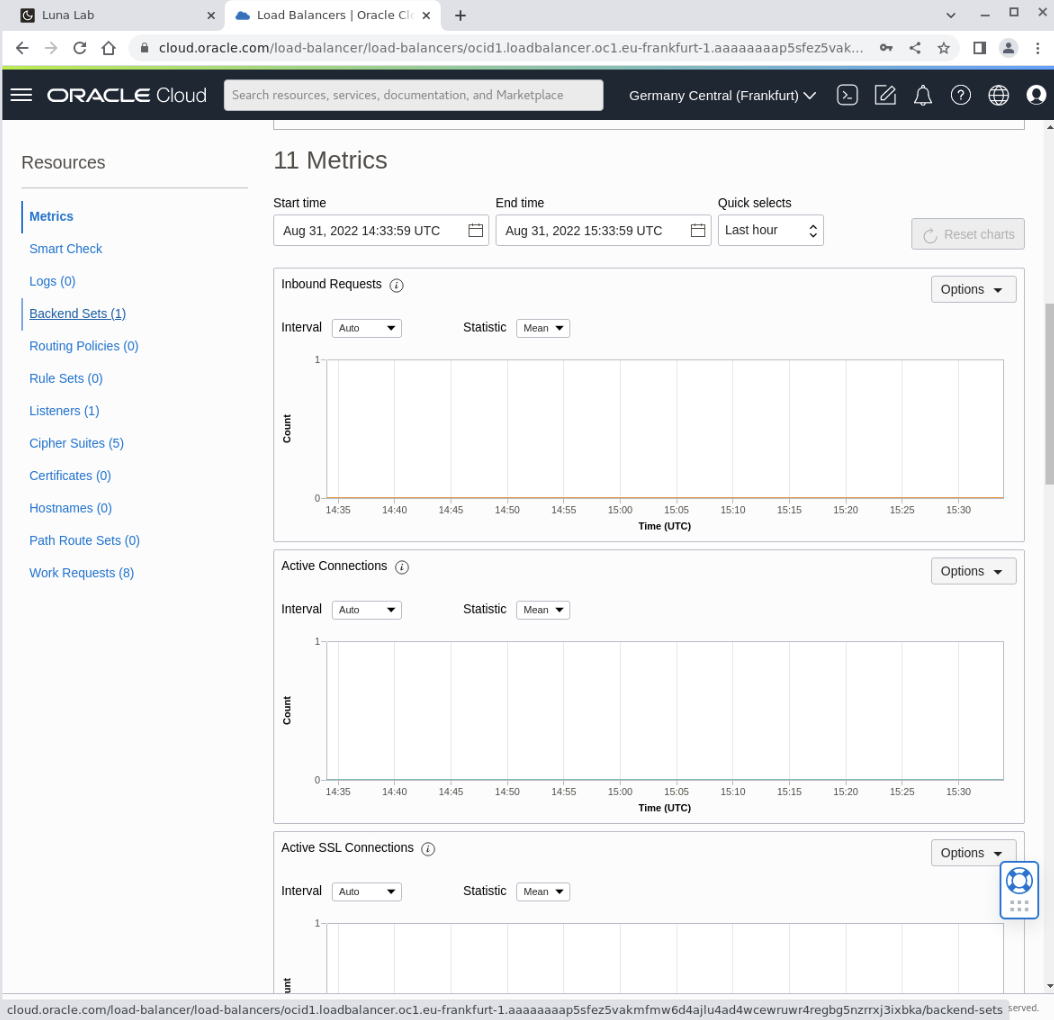Image resolution: width=1054 pixels, height=1020 pixels.
Task: Open the Statistic Mean dropdown for Inbound Requests
Action: [x=542, y=327]
